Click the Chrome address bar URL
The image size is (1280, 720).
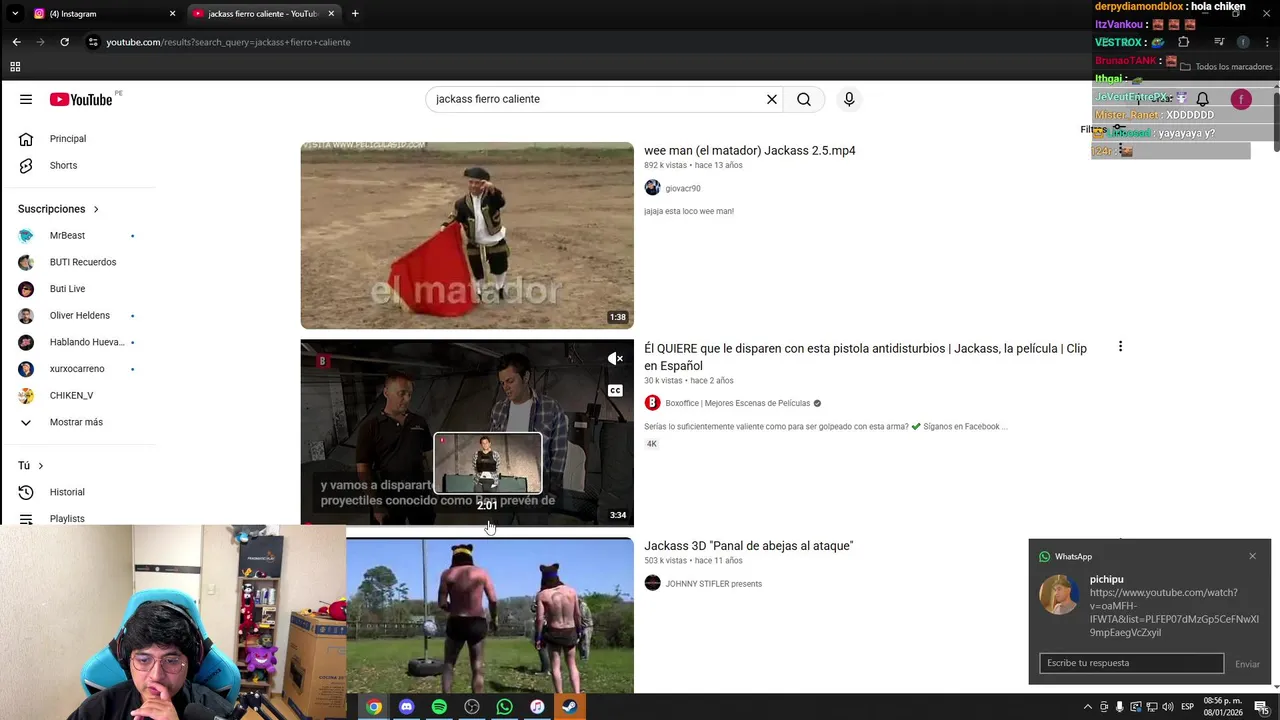click(228, 42)
